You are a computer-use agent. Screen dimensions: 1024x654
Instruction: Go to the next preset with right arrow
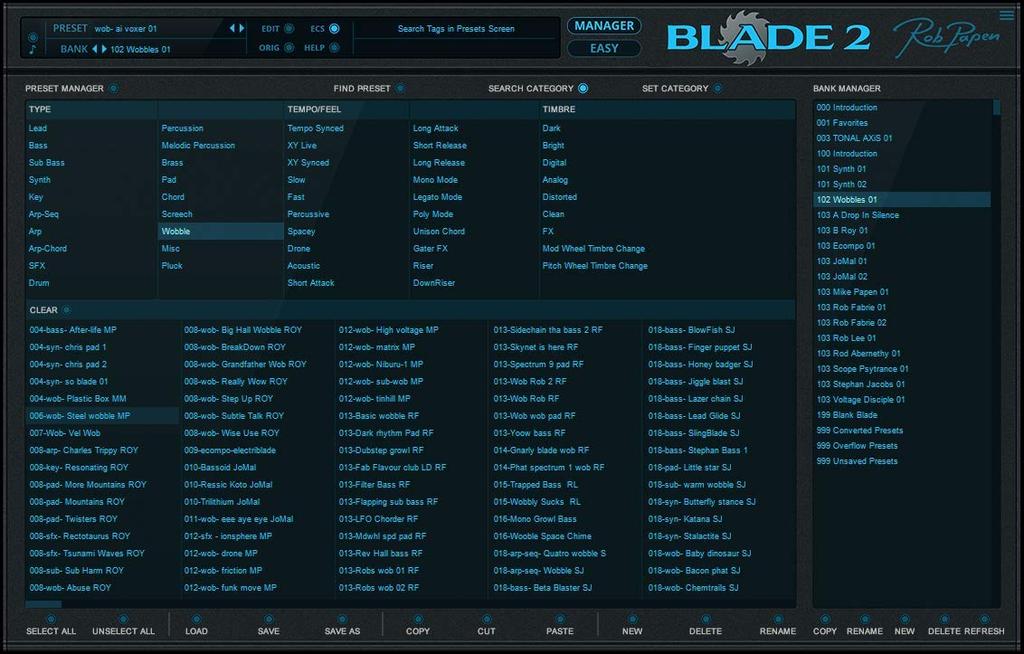pyautogui.click(x=241, y=28)
